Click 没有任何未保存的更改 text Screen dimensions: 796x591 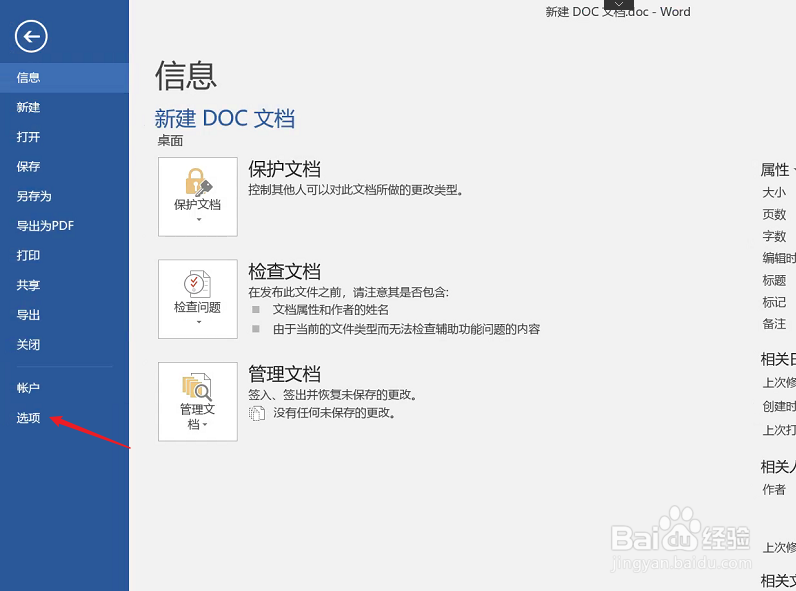(x=334, y=413)
